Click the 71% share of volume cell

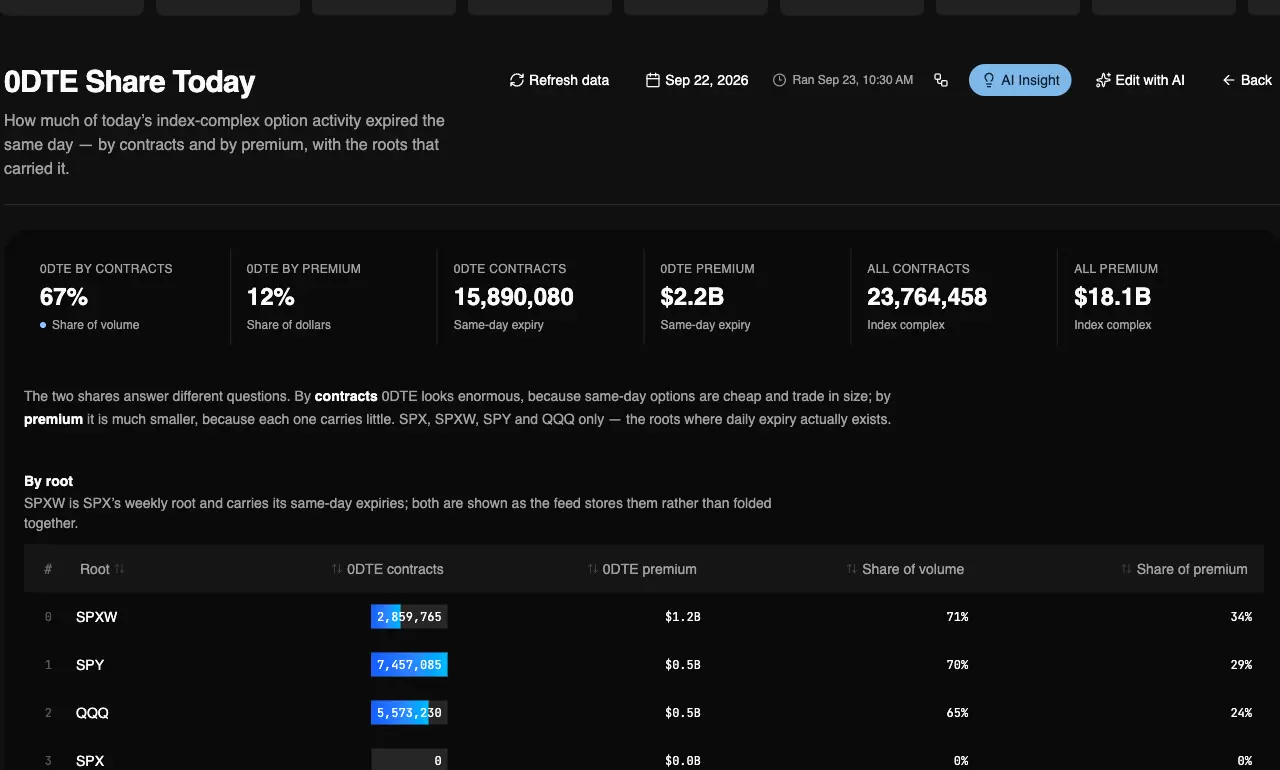click(x=957, y=617)
